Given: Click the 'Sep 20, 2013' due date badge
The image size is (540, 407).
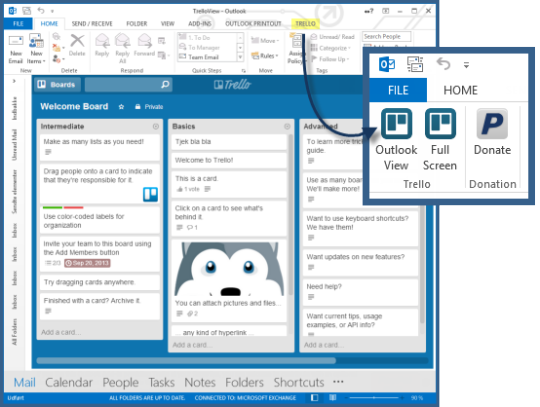Looking at the screenshot, I should click(87, 263).
